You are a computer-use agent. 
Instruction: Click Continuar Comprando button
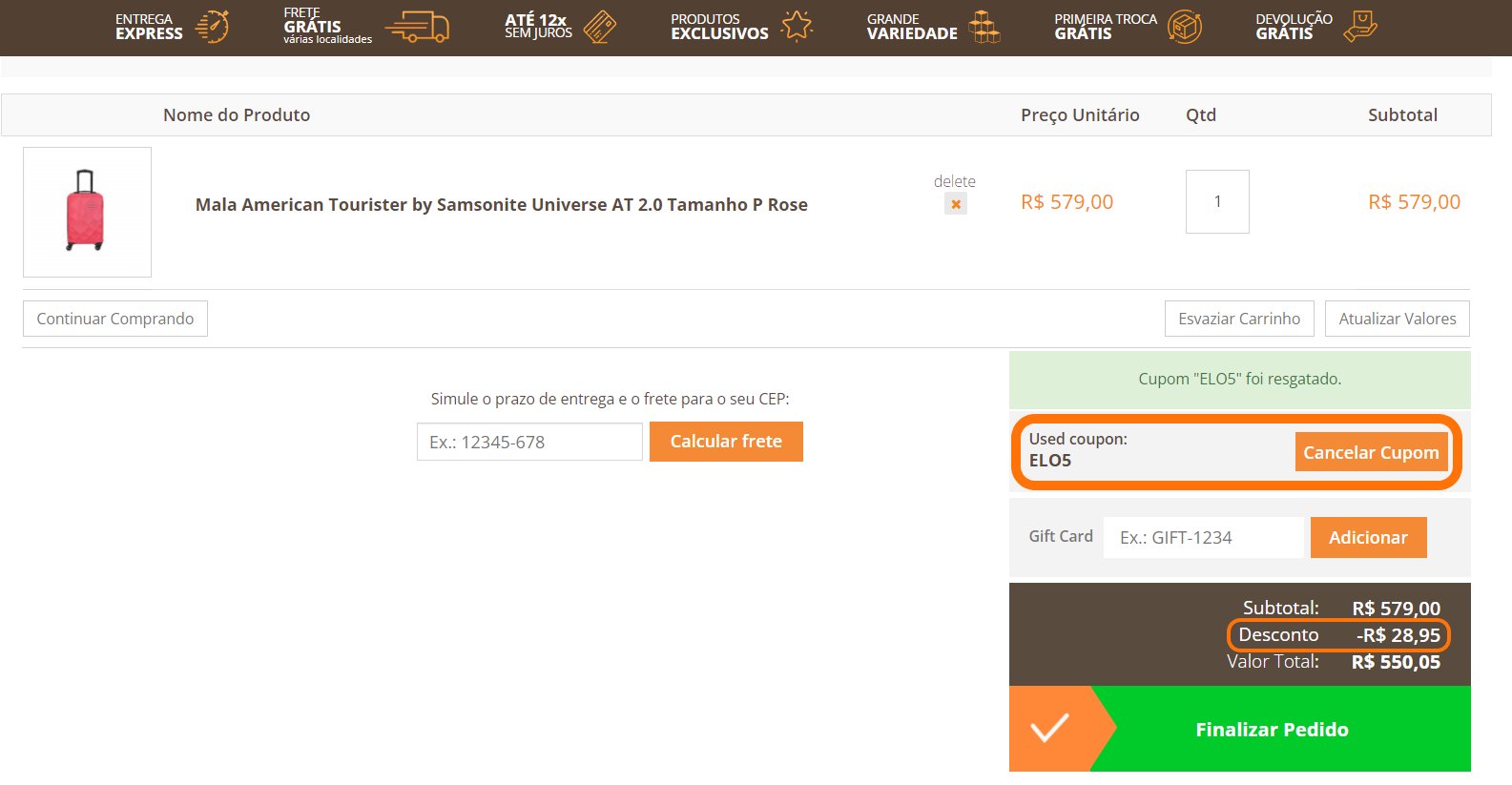115,319
